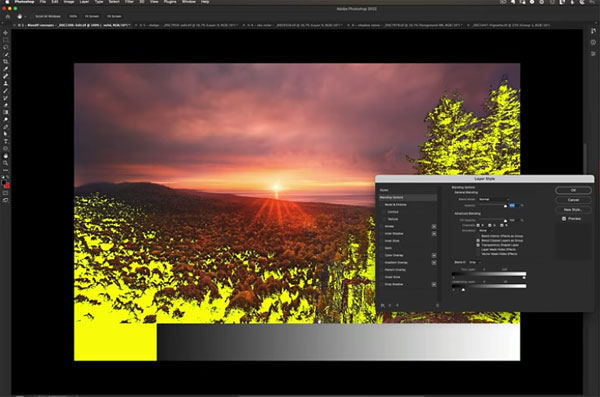
Task: Open the top collapsed panel icon on right dock
Action: 593,31
